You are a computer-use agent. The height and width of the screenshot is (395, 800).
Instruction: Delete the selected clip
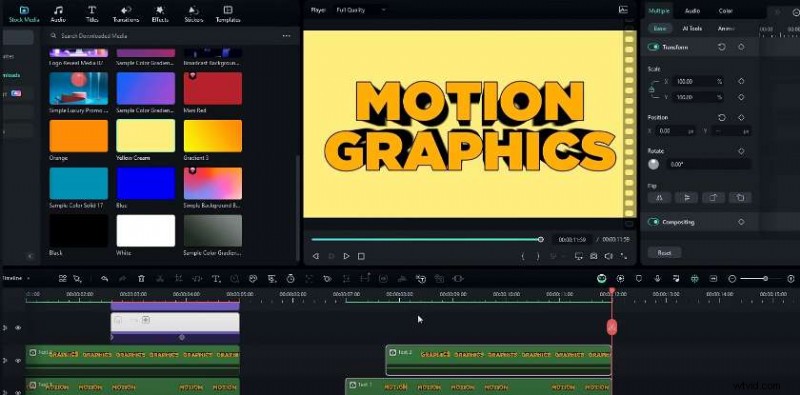pyautogui.click(x=142, y=279)
